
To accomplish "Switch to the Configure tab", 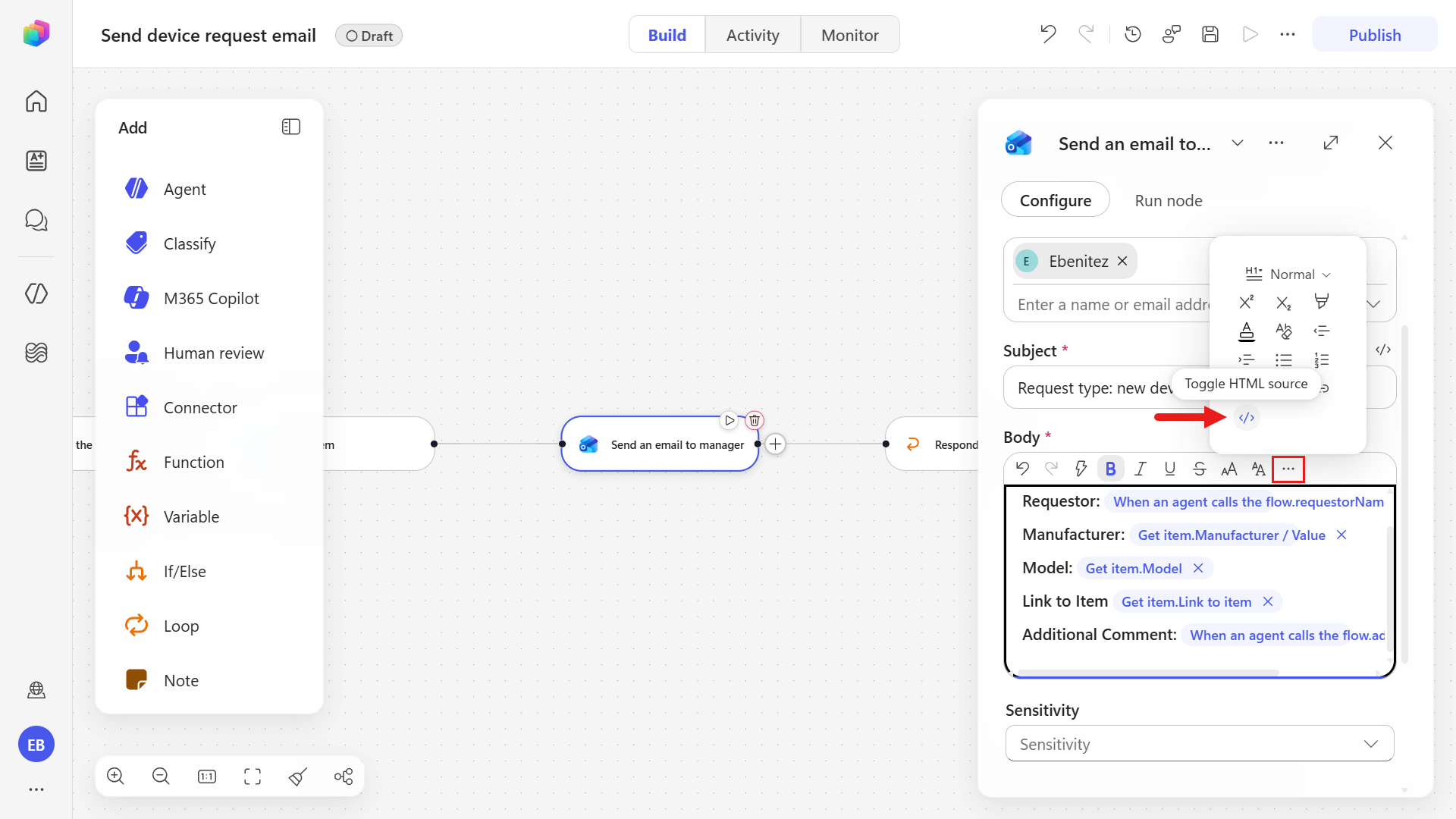I will [x=1056, y=200].
